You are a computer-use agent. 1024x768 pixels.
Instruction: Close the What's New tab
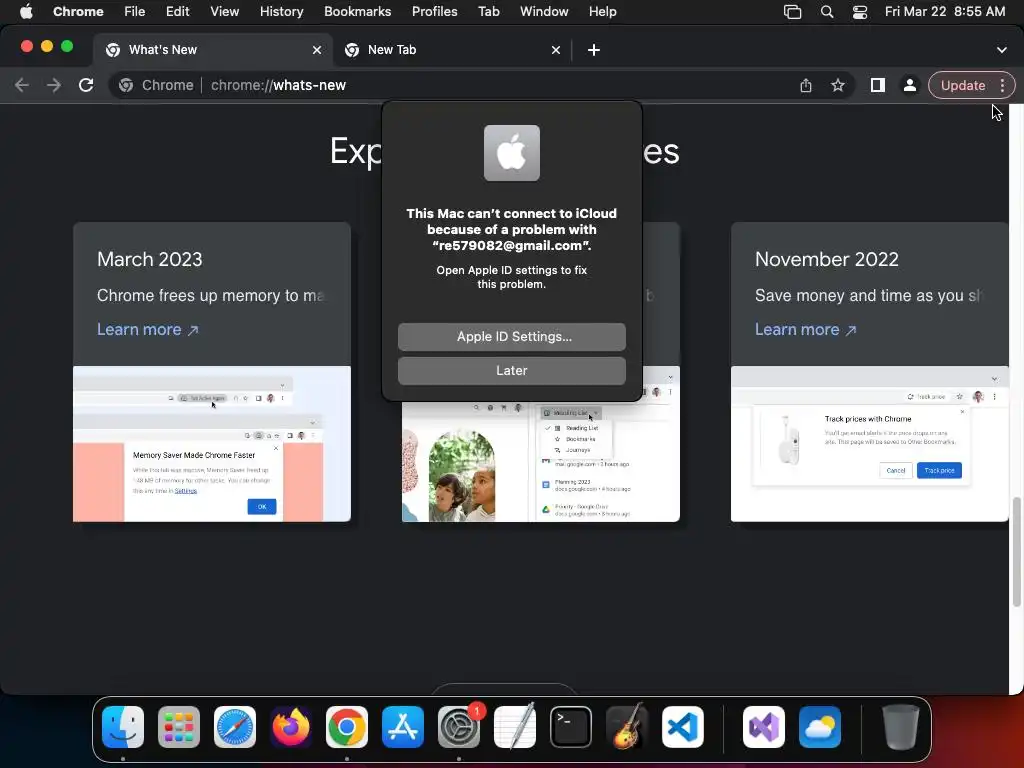pos(317,50)
